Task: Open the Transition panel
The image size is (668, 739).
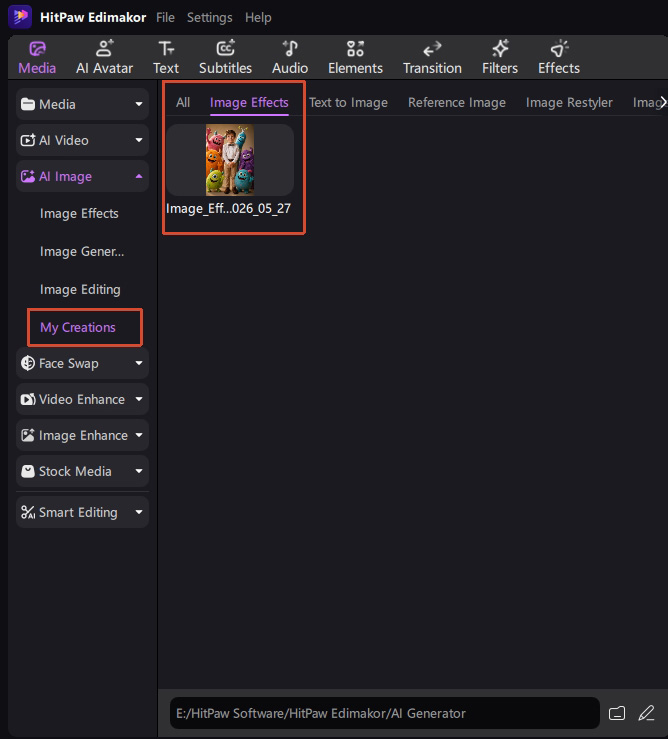Action: (432, 57)
